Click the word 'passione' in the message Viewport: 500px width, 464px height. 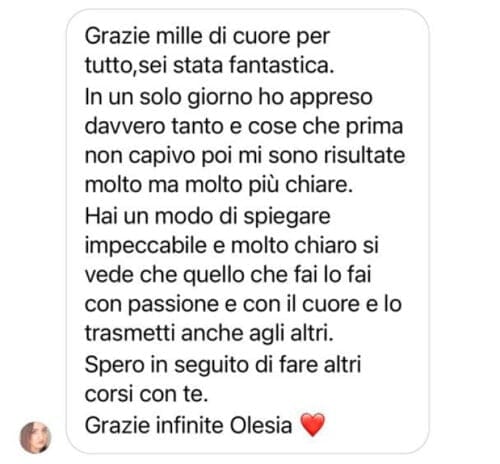coord(173,305)
